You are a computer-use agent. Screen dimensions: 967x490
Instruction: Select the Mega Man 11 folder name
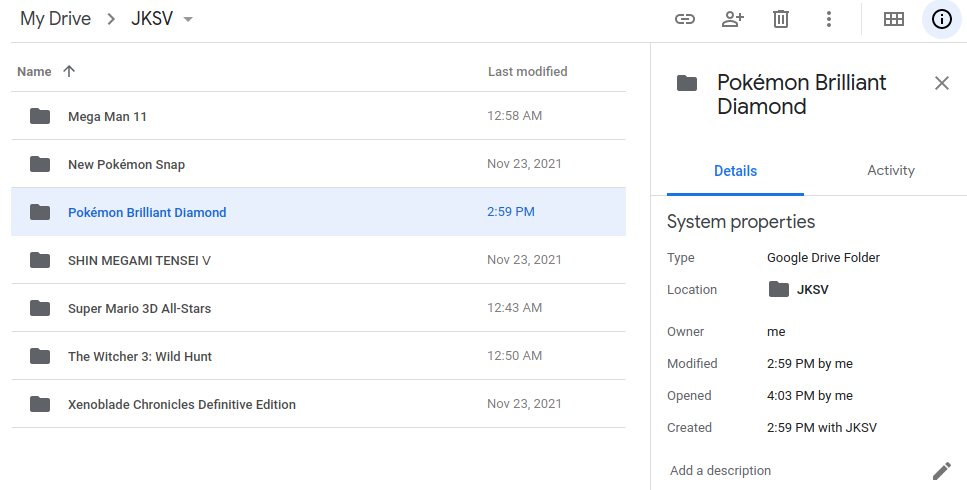pyautogui.click(x=107, y=116)
